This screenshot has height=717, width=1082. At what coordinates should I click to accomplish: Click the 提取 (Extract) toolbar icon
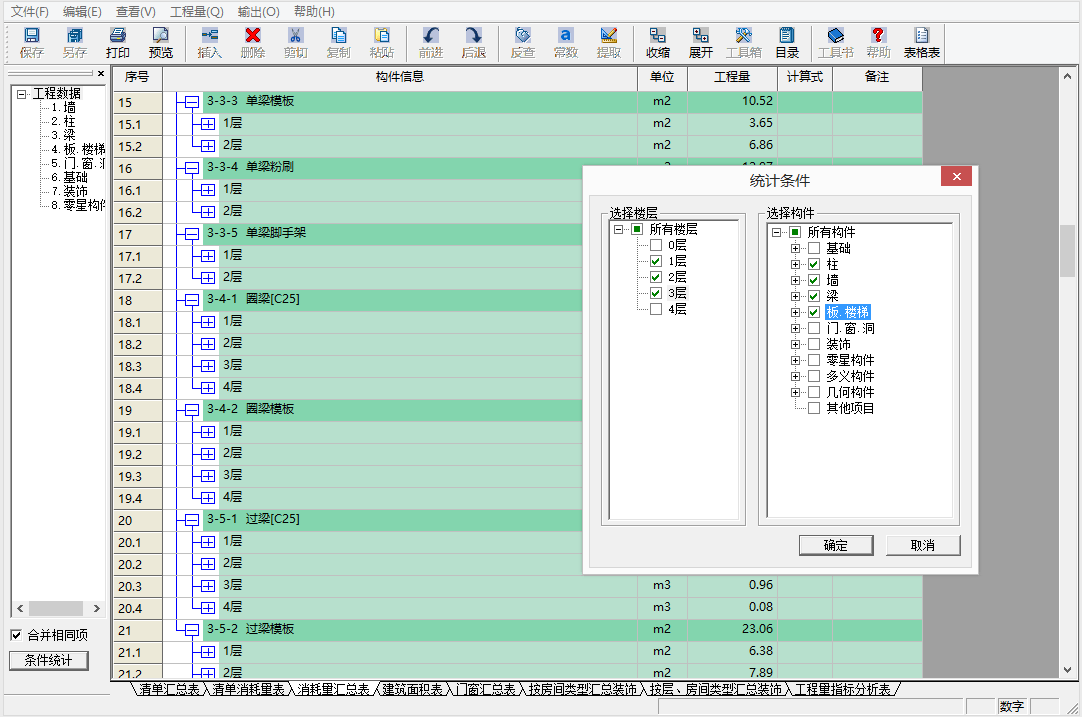point(609,43)
